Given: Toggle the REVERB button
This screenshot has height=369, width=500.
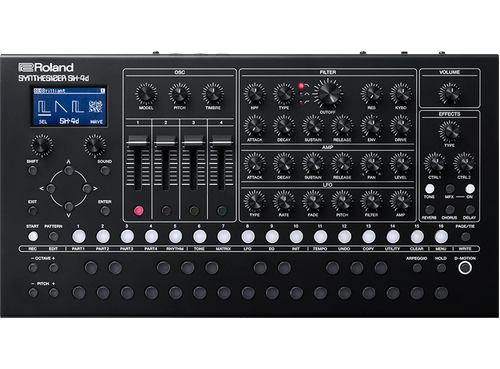Looking at the screenshot, I should pos(430,209).
